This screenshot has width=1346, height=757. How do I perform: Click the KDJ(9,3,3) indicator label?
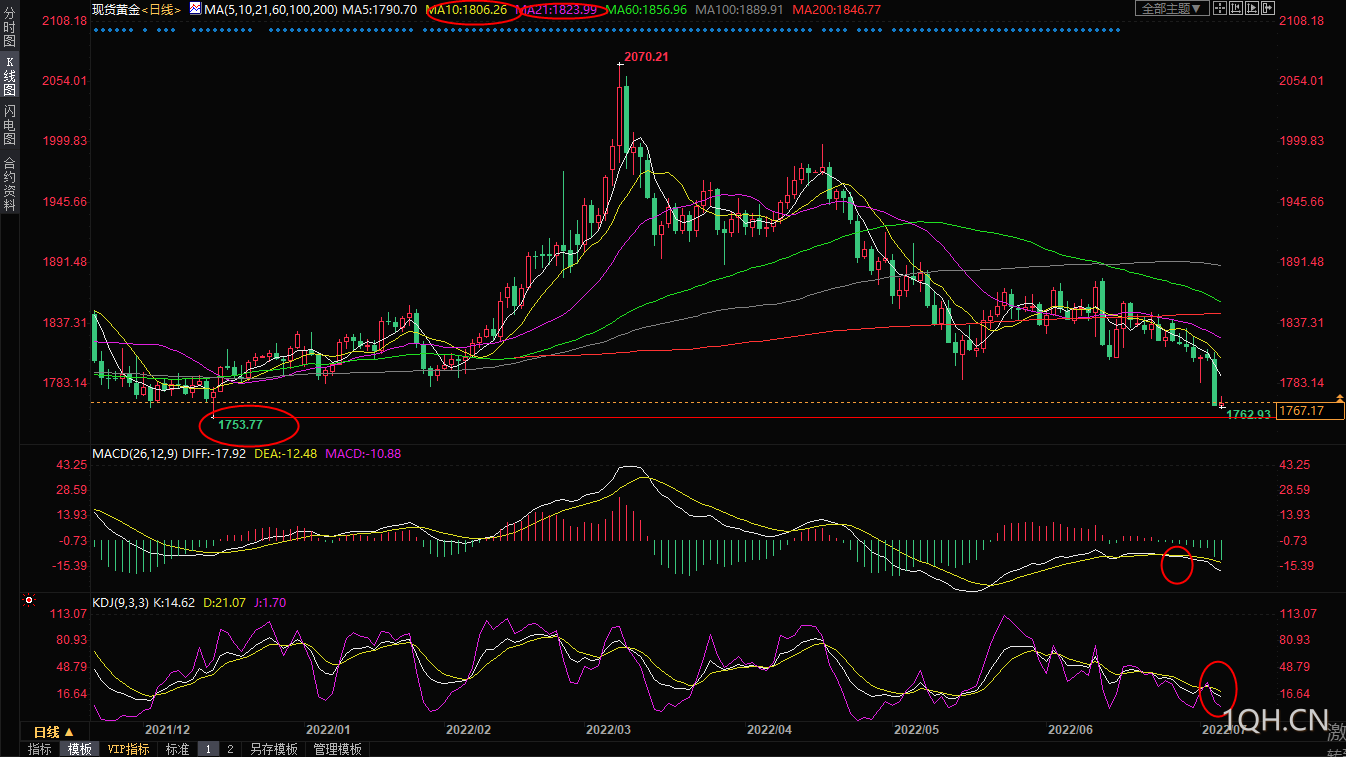120,603
